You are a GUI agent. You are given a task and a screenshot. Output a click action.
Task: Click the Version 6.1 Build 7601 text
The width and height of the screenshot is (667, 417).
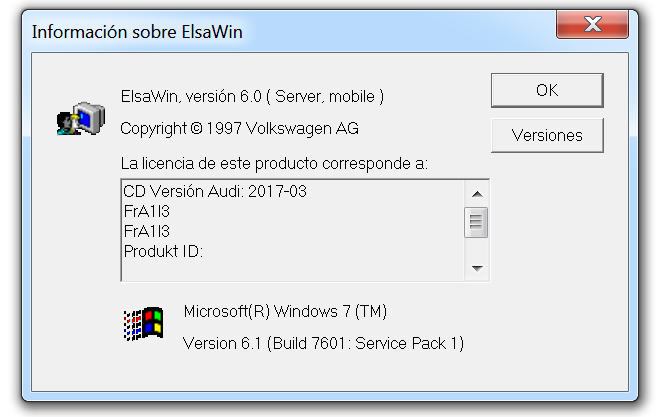pos(323,343)
